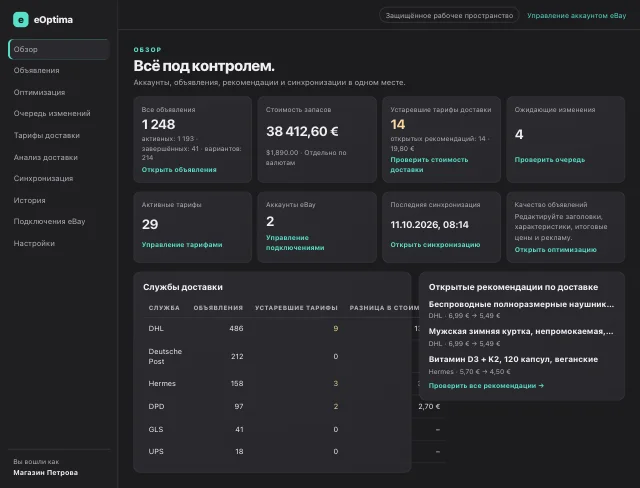Open Управление тарифами link
The height and width of the screenshot is (488, 640).
coord(182,244)
